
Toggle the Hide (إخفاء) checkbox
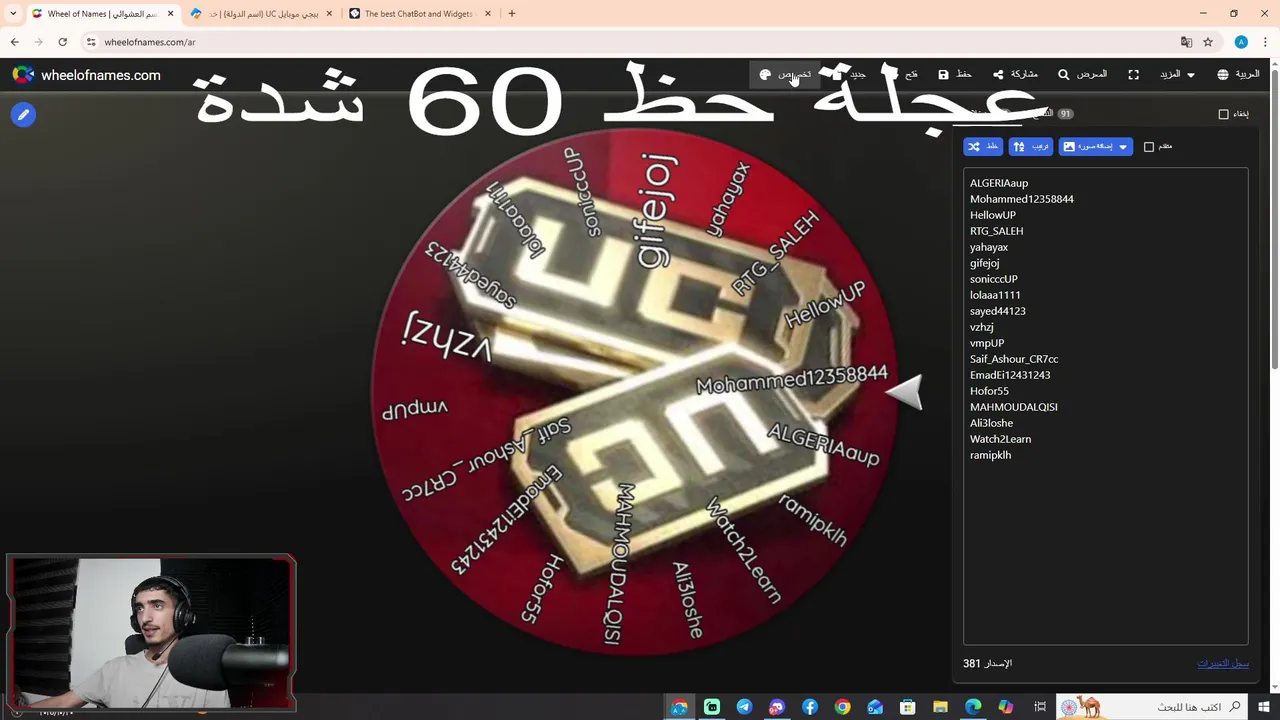(1223, 114)
